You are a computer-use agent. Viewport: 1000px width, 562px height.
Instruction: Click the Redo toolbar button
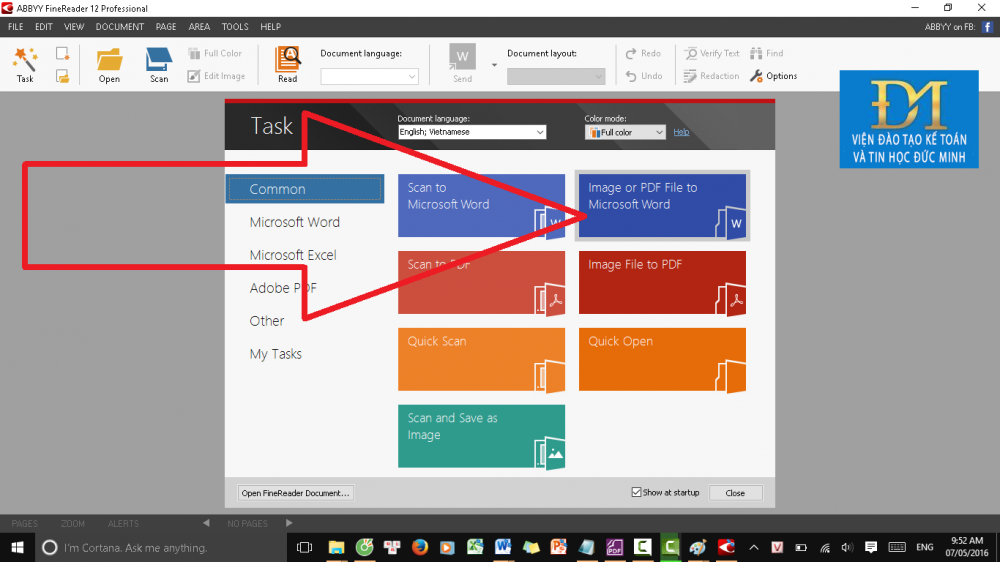tap(643, 54)
